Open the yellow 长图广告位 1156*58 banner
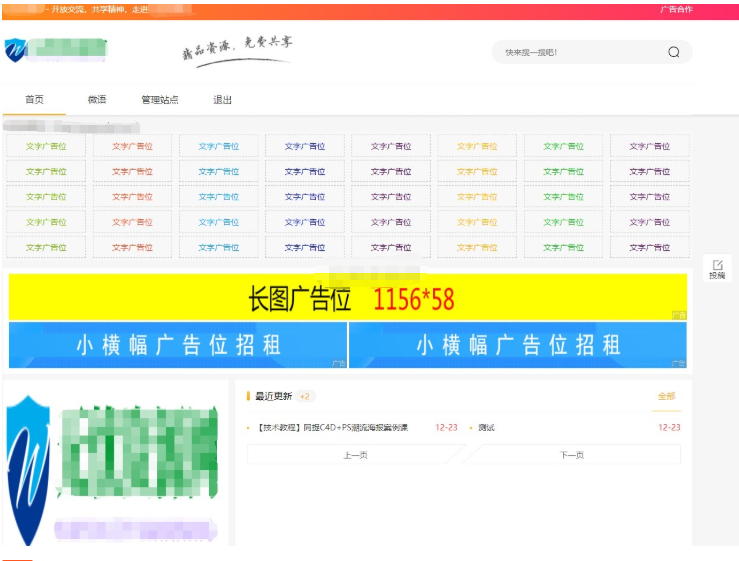Viewport: 739px width, 561px height. pyautogui.click(x=348, y=297)
